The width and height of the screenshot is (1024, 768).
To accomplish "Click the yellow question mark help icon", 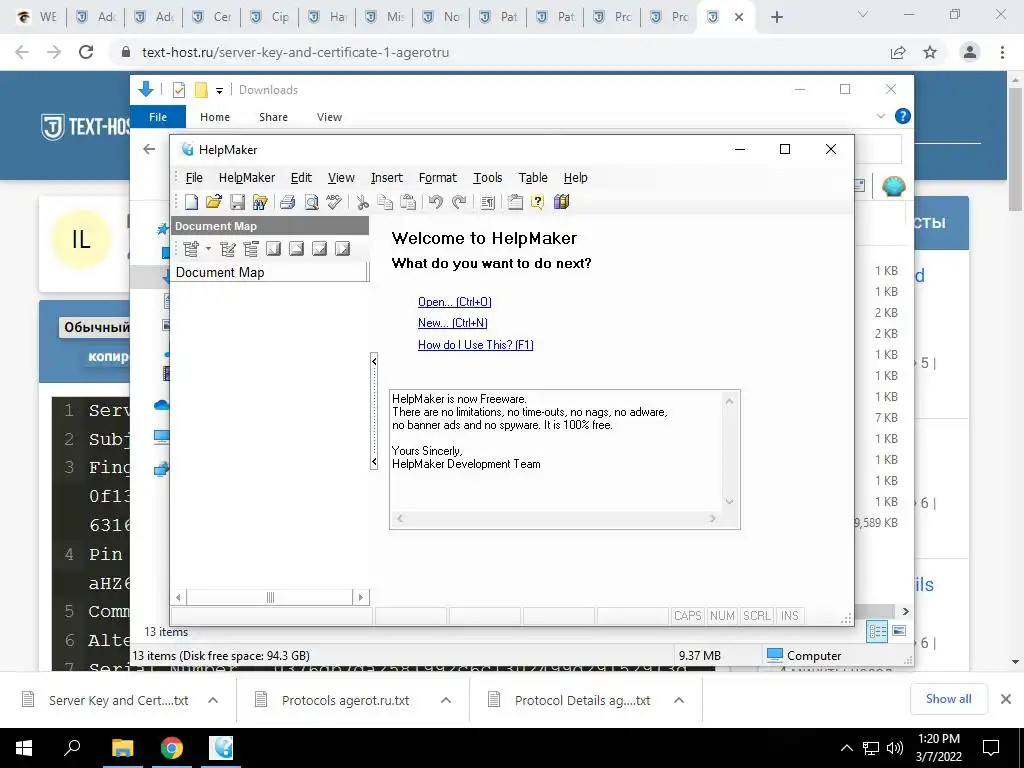I will pos(537,202).
